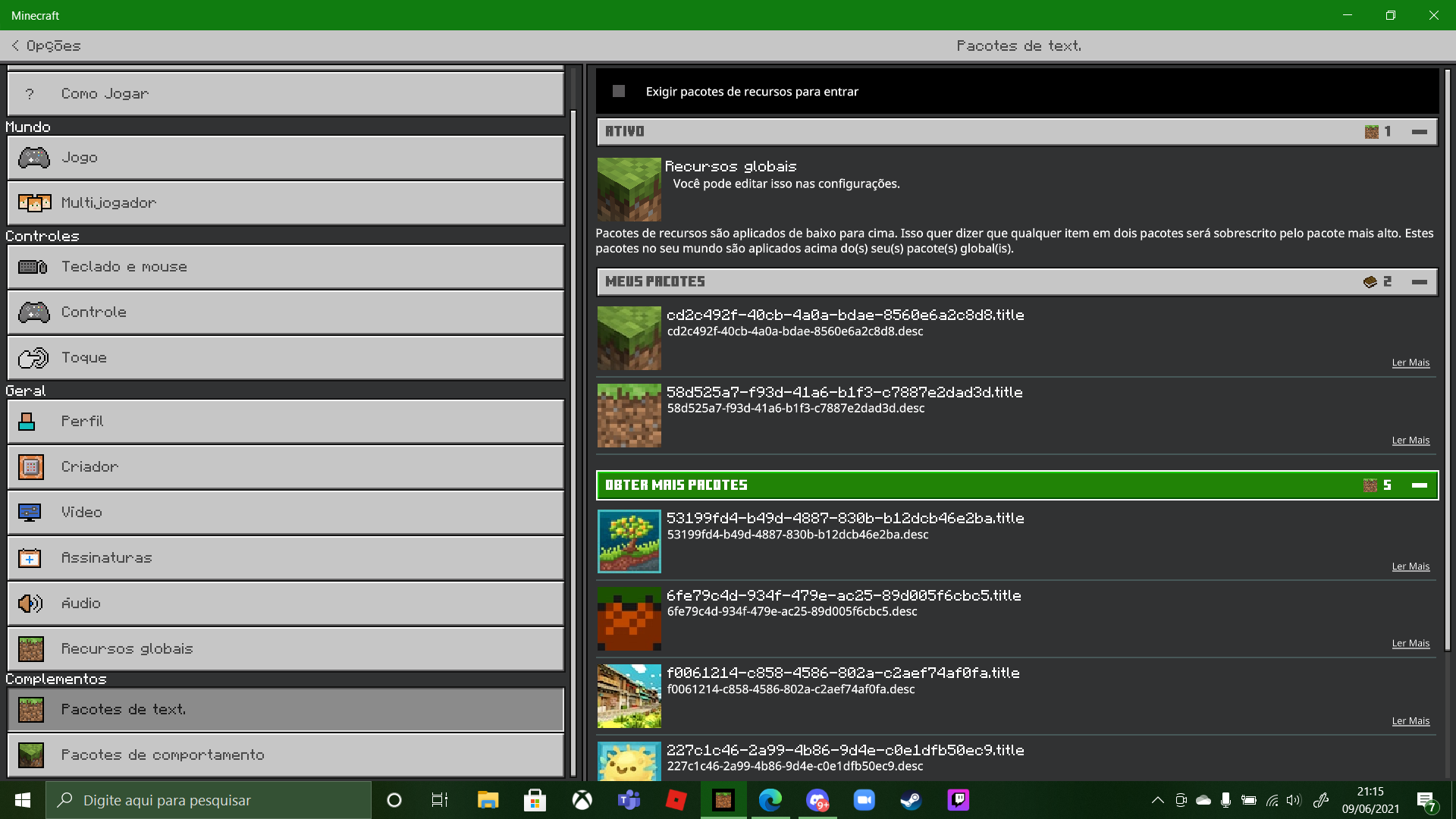Screen dimensions: 1456x819
Task: Click the Vídeo monitor icon
Action: click(x=30, y=513)
